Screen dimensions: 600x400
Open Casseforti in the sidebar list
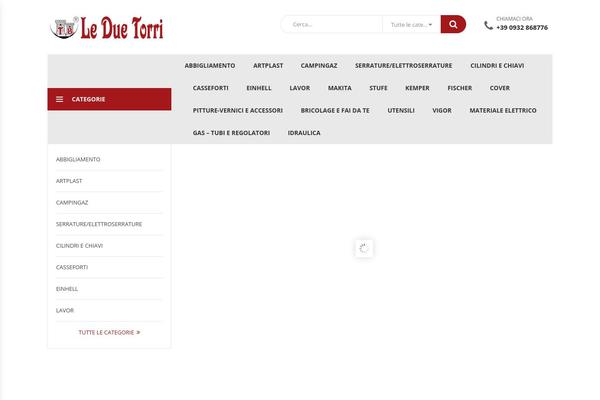[x=72, y=267]
